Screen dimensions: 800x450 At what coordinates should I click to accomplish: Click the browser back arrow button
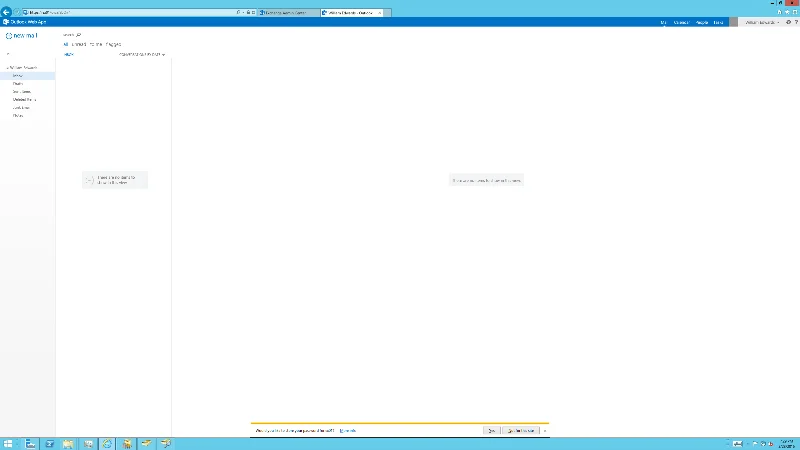click(7, 12)
